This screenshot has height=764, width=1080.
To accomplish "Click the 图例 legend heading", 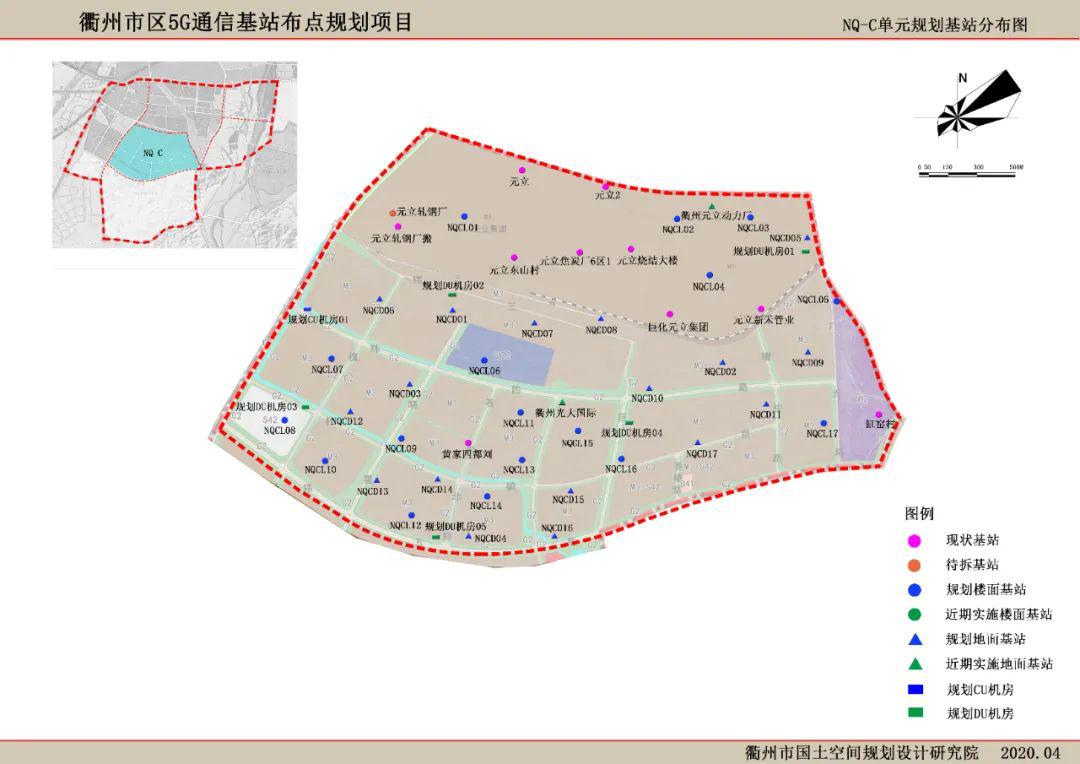I will click(x=920, y=513).
